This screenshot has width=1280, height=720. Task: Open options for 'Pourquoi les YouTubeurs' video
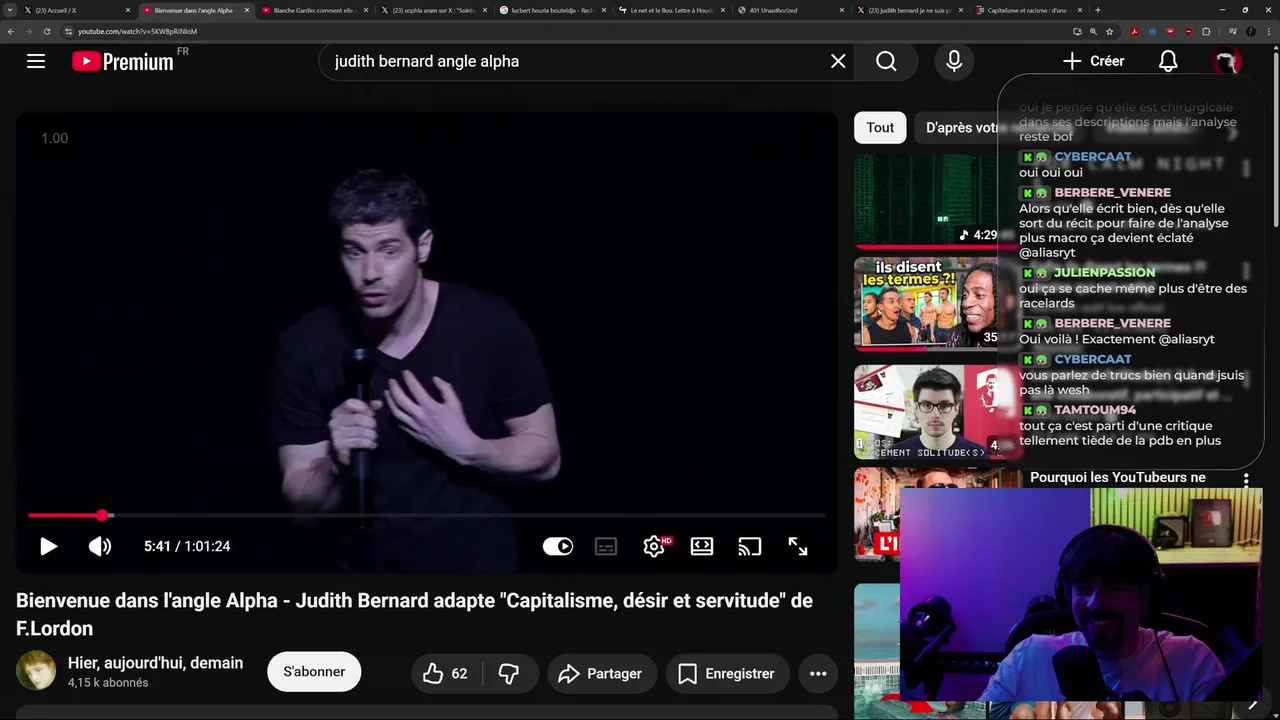(1246, 479)
